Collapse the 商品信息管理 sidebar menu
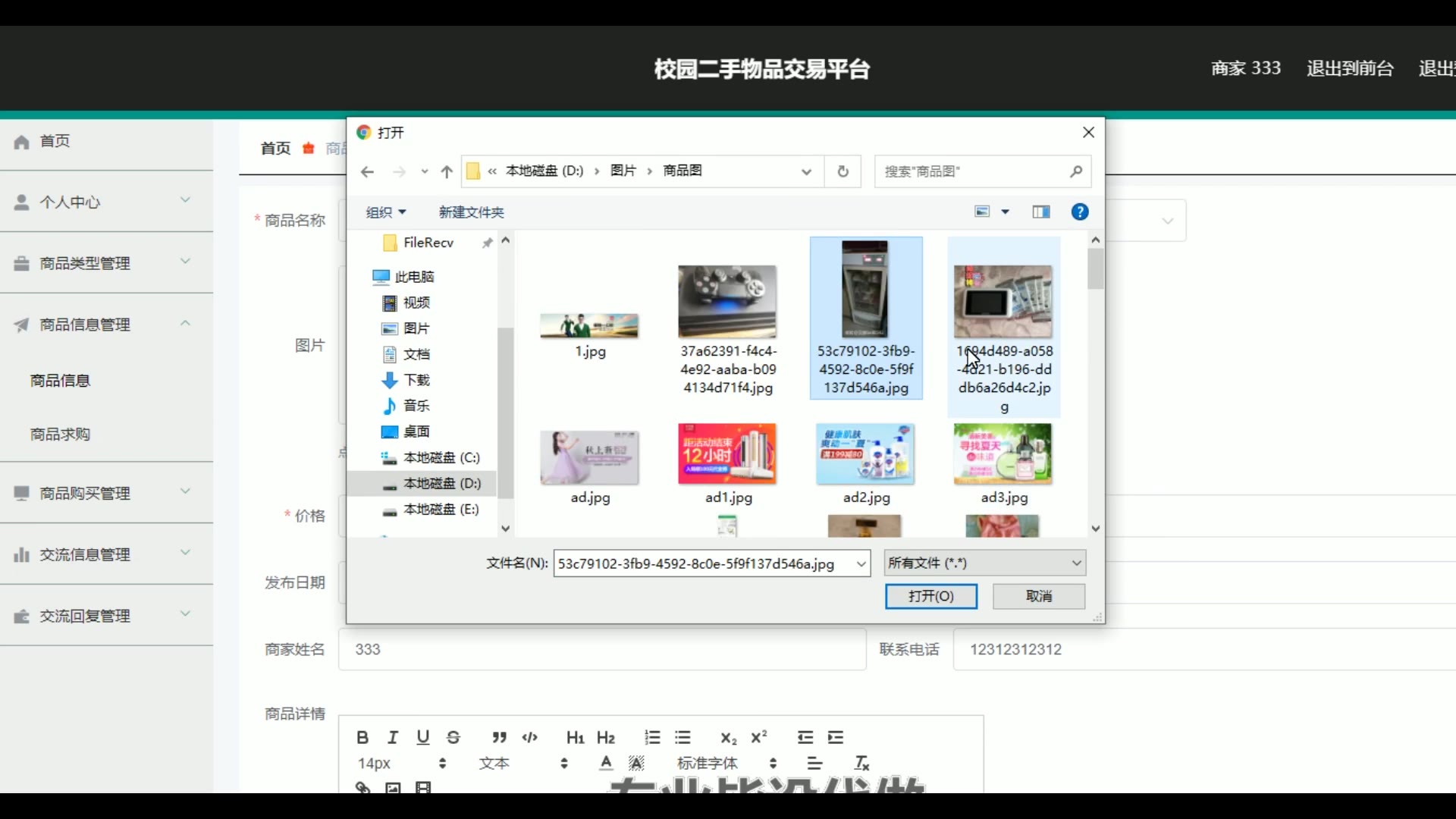 point(106,325)
